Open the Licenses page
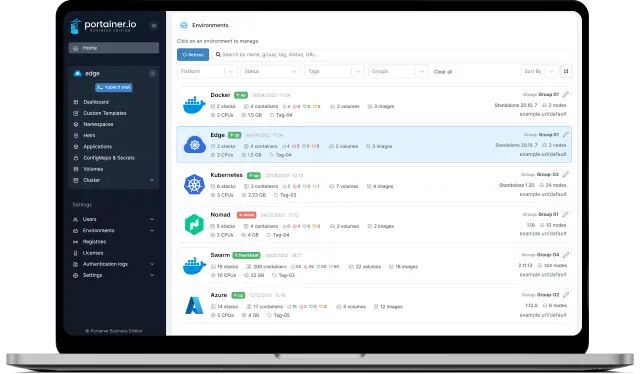 click(93, 253)
